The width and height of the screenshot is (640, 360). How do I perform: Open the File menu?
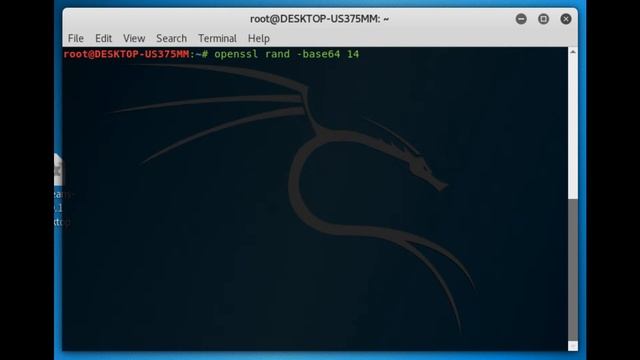tap(76, 38)
